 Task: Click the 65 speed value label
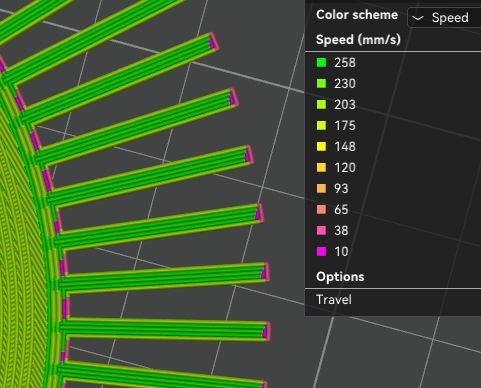341,210
